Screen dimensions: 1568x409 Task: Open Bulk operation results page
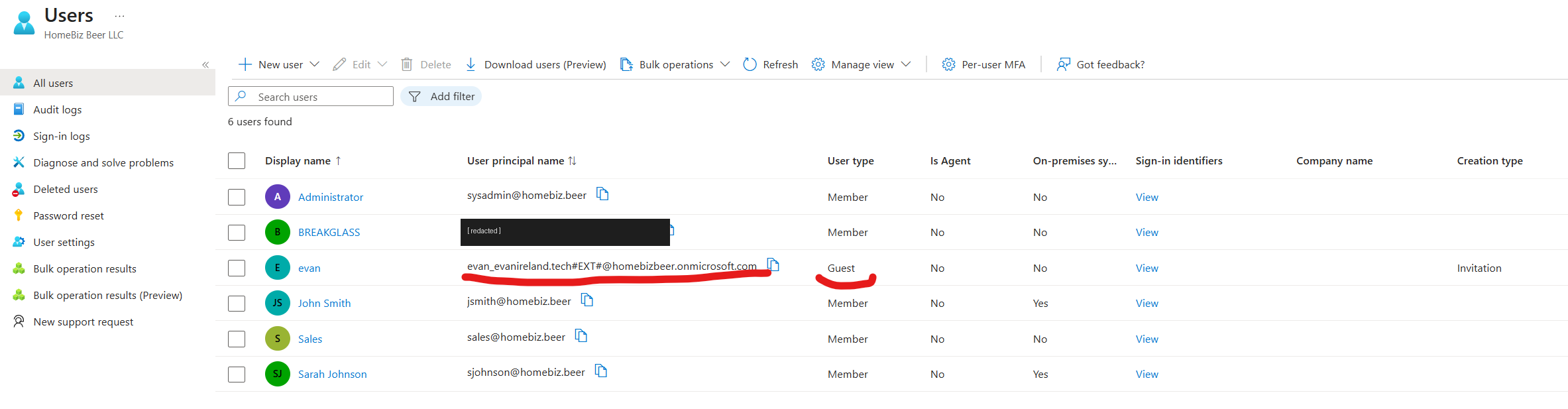85,268
